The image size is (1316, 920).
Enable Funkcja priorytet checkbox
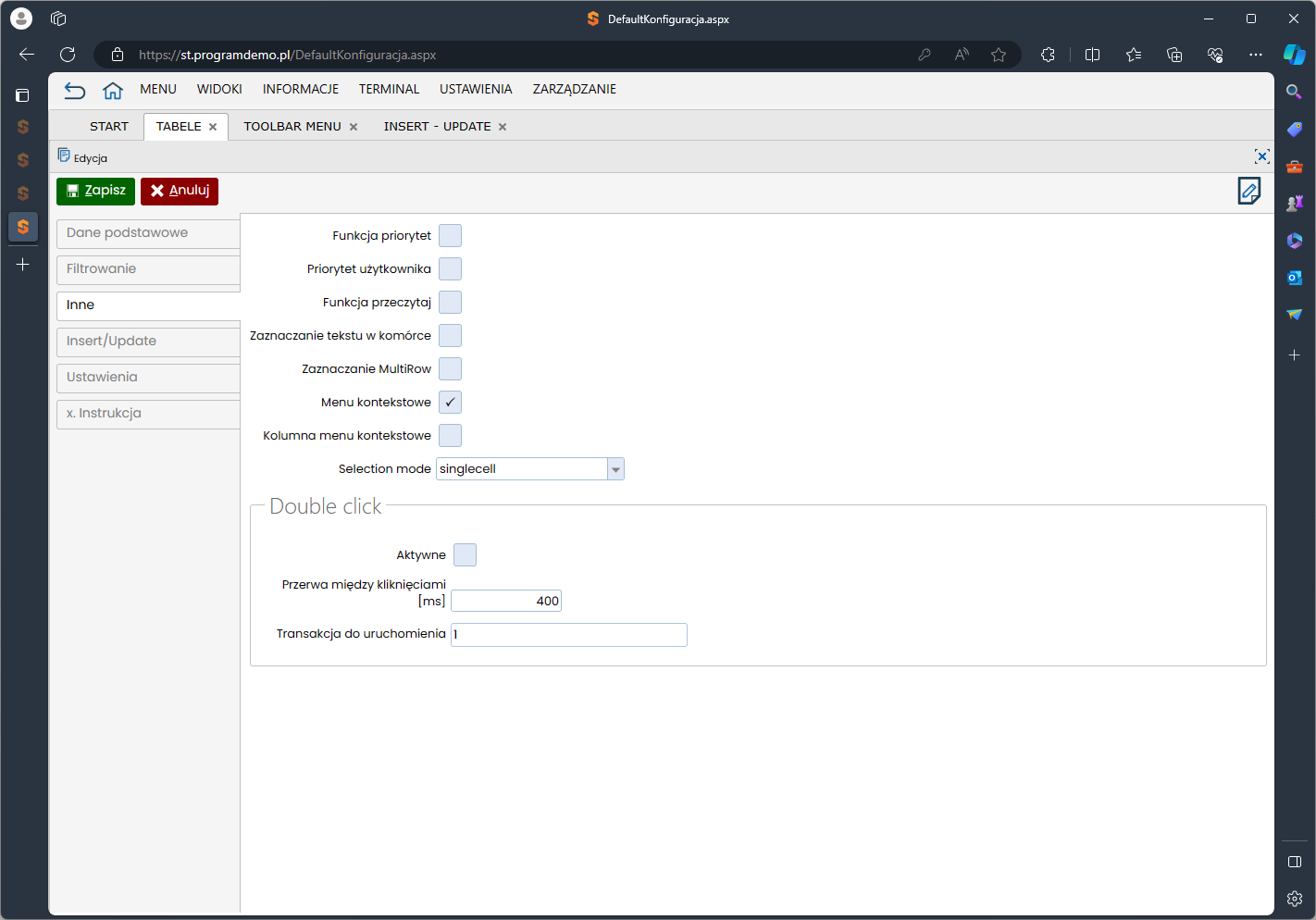(x=450, y=236)
